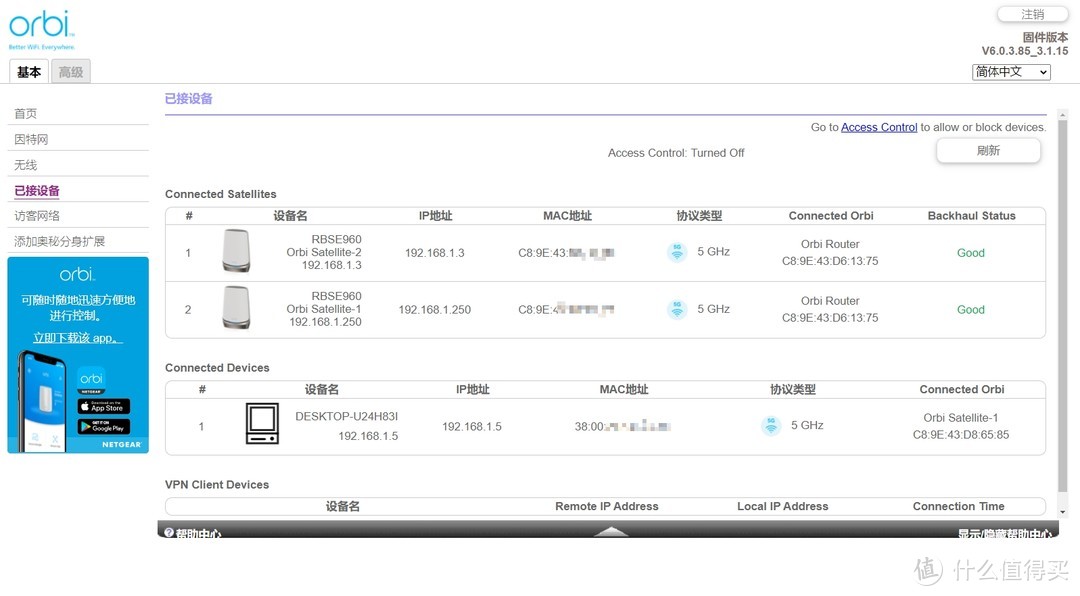
Task: Select 访客网络 in the sidebar menu
Action: coord(36,215)
